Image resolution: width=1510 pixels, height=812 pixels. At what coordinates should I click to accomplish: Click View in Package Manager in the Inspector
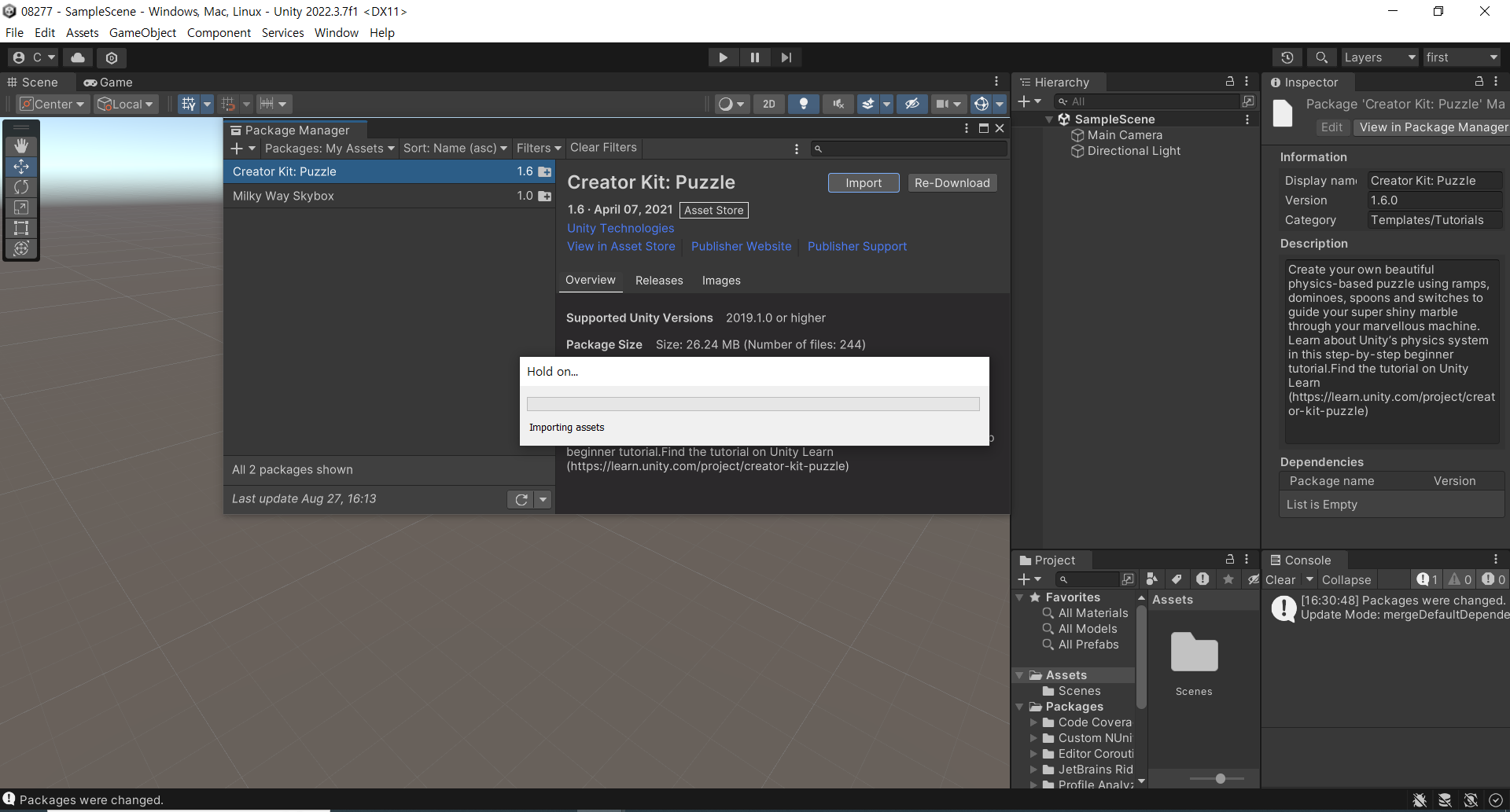coord(1433,127)
